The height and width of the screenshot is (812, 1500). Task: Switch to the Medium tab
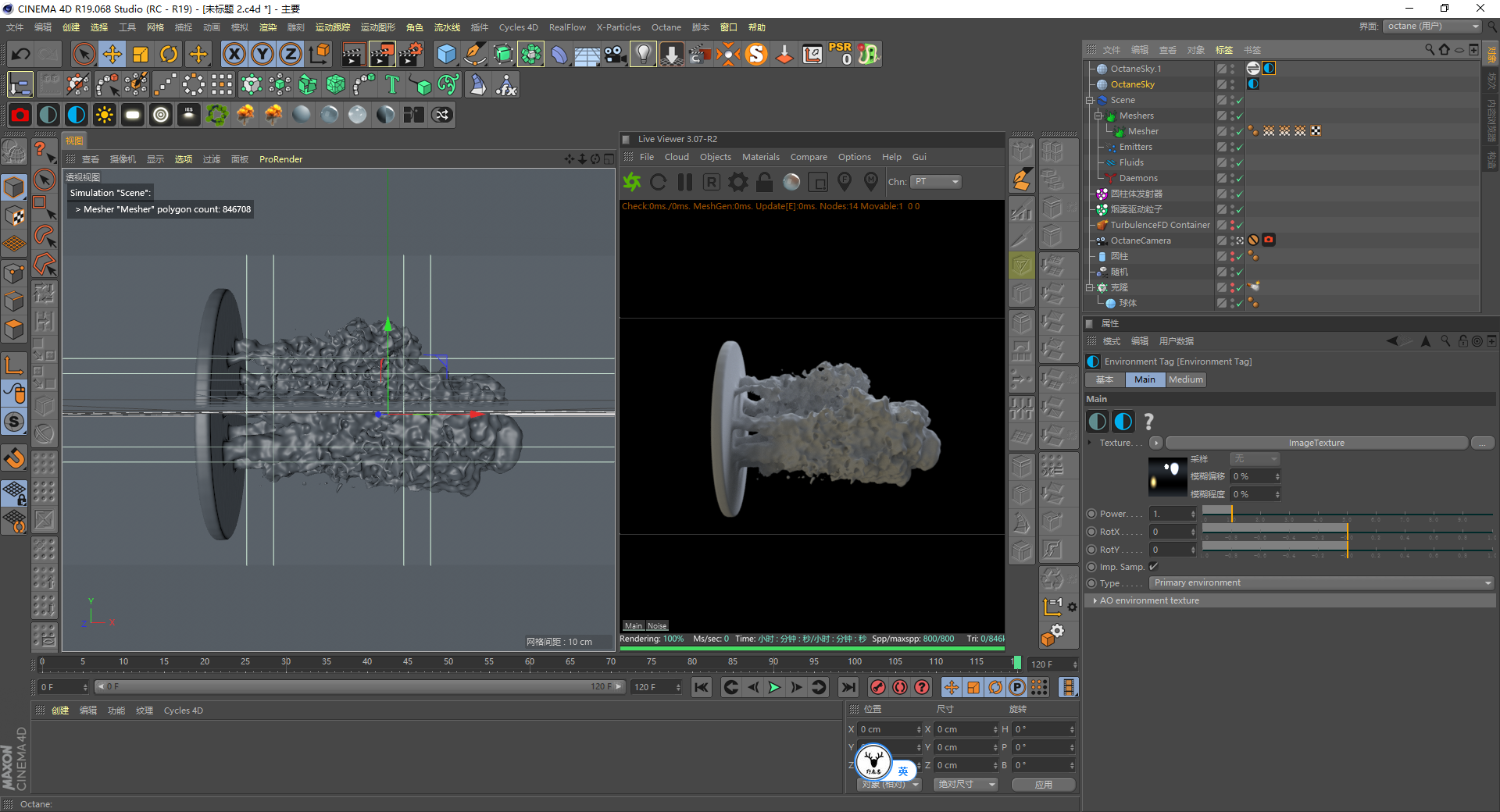1185,379
